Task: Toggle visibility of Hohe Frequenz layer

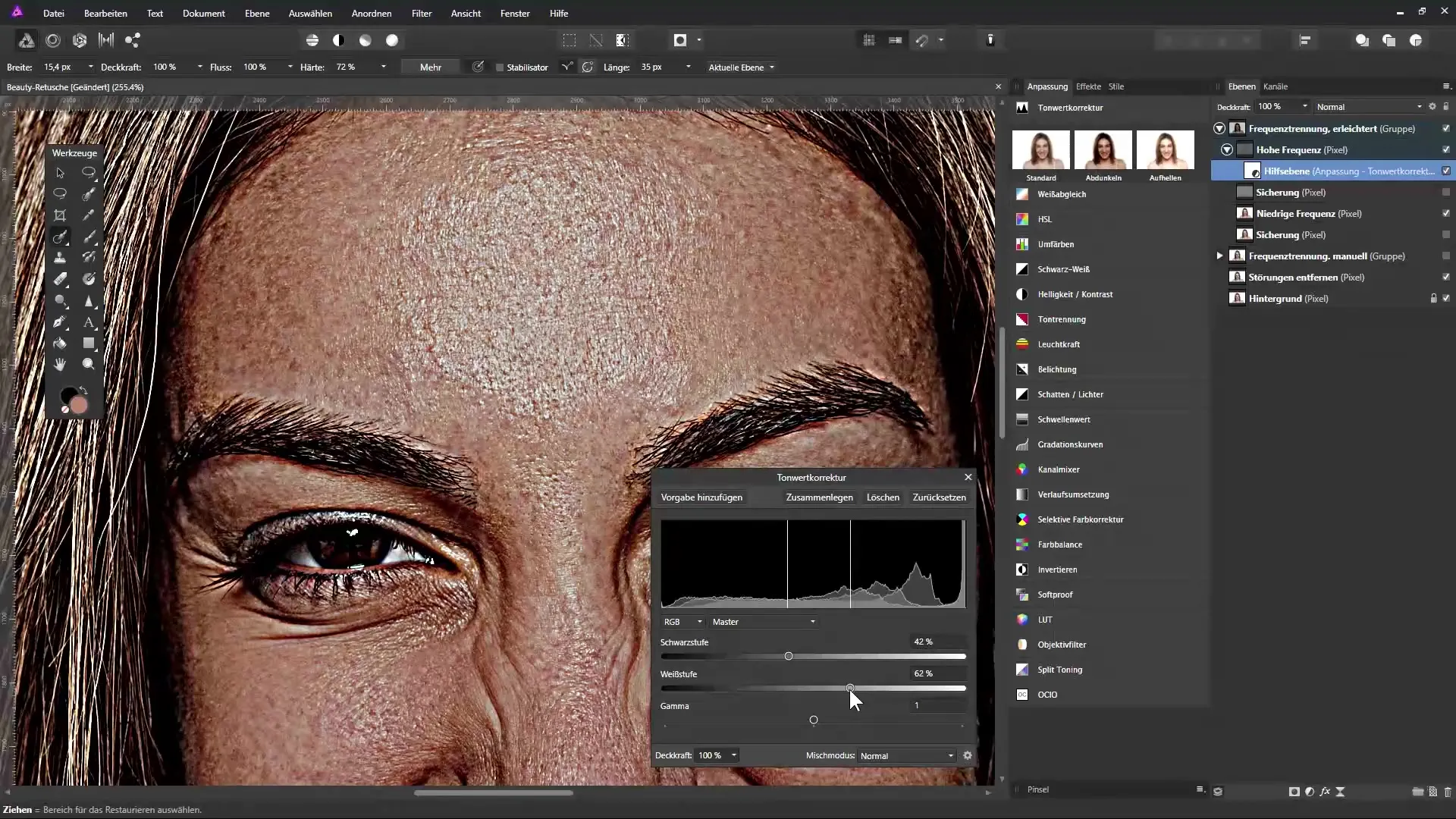Action: 1446,150
